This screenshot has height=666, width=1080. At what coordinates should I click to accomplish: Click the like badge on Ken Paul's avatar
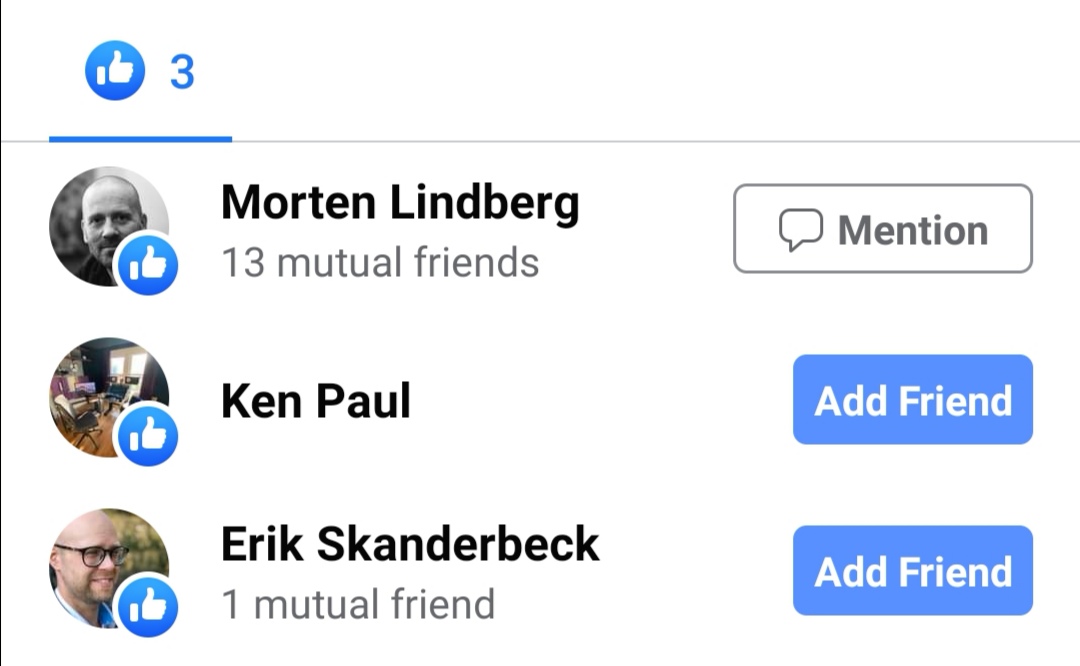tap(148, 436)
